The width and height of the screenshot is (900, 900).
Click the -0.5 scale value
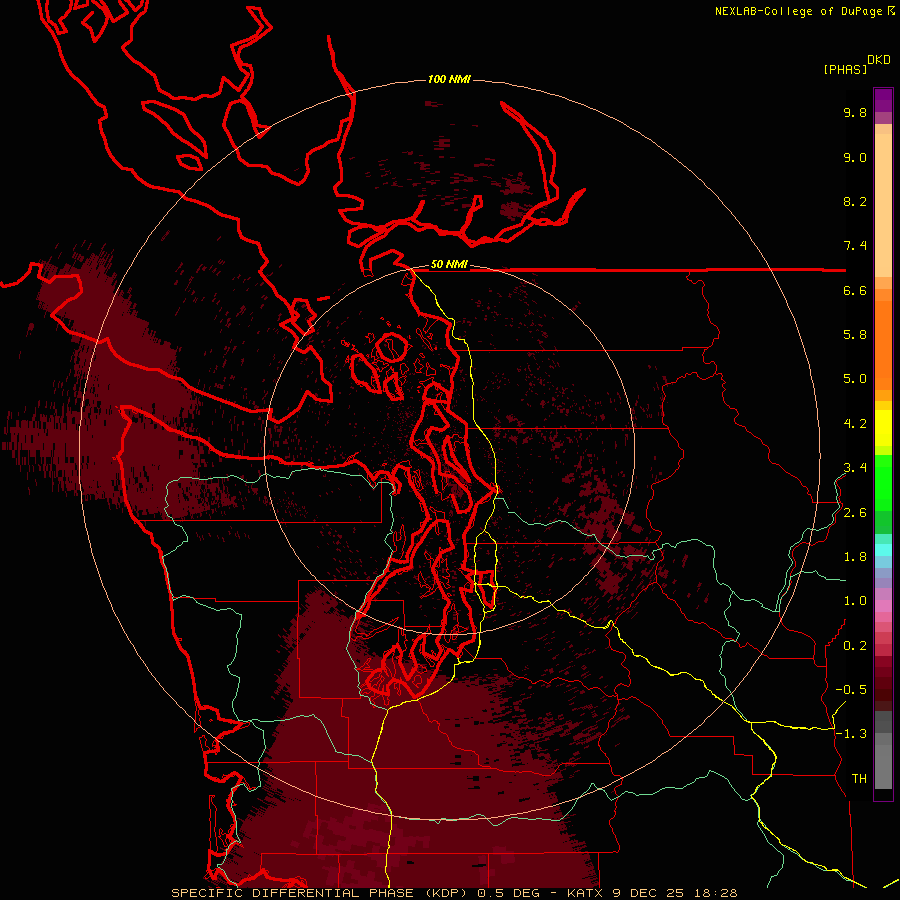851,690
